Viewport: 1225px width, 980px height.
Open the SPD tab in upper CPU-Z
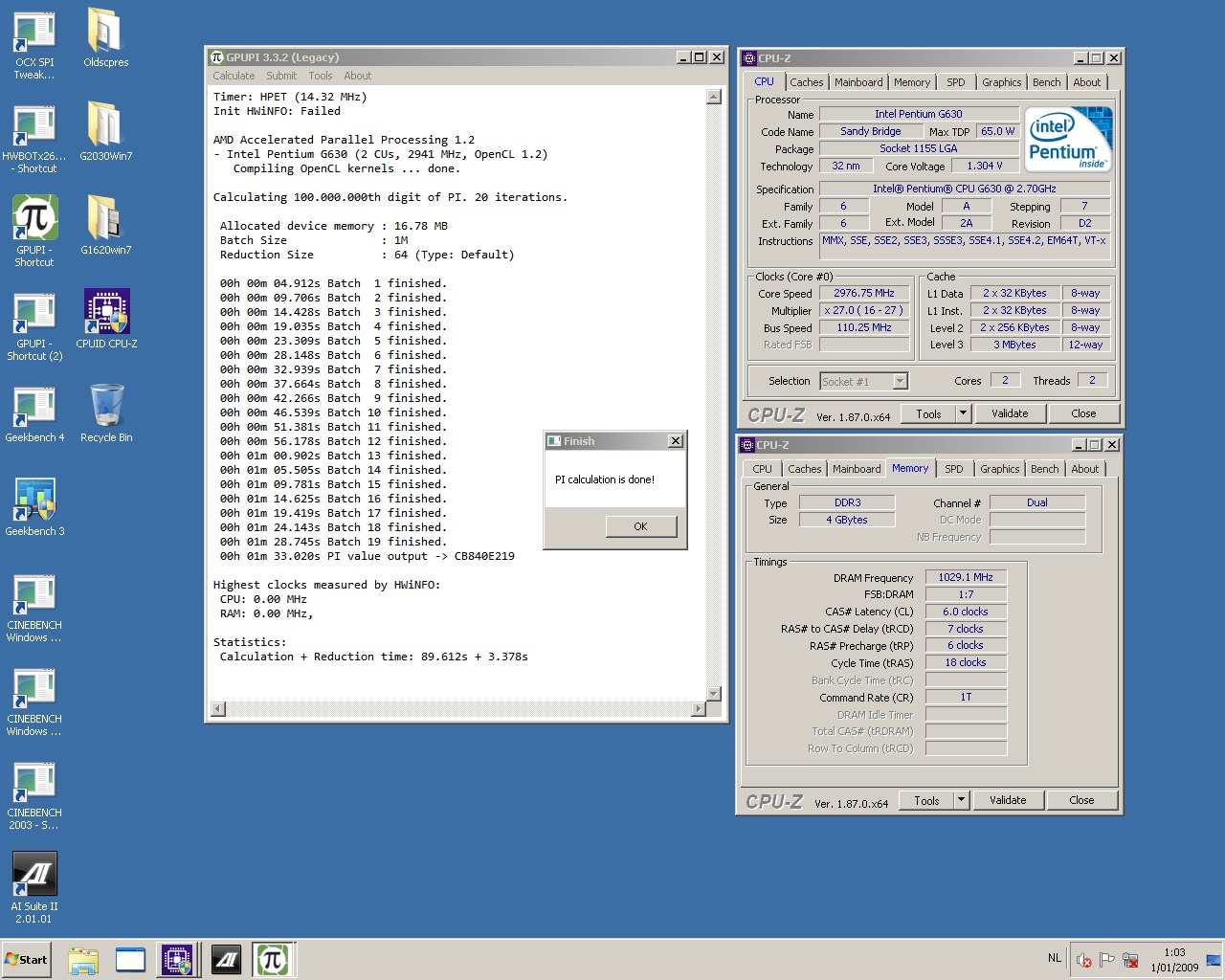[x=955, y=82]
